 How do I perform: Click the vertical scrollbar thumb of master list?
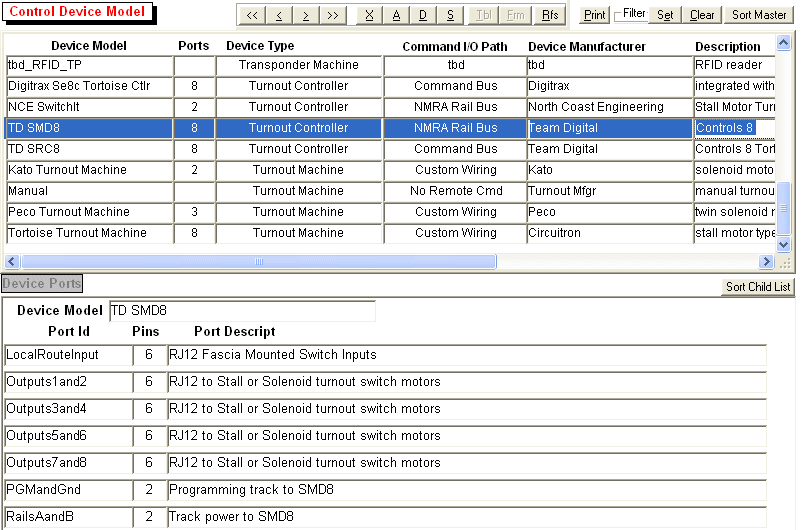(x=784, y=208)
